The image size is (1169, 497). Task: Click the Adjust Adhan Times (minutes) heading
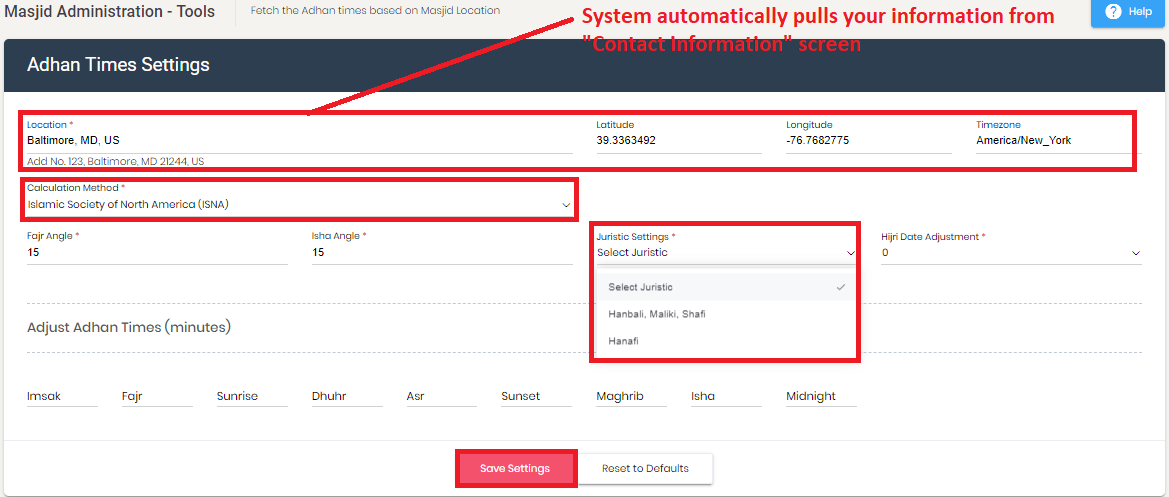129,327
